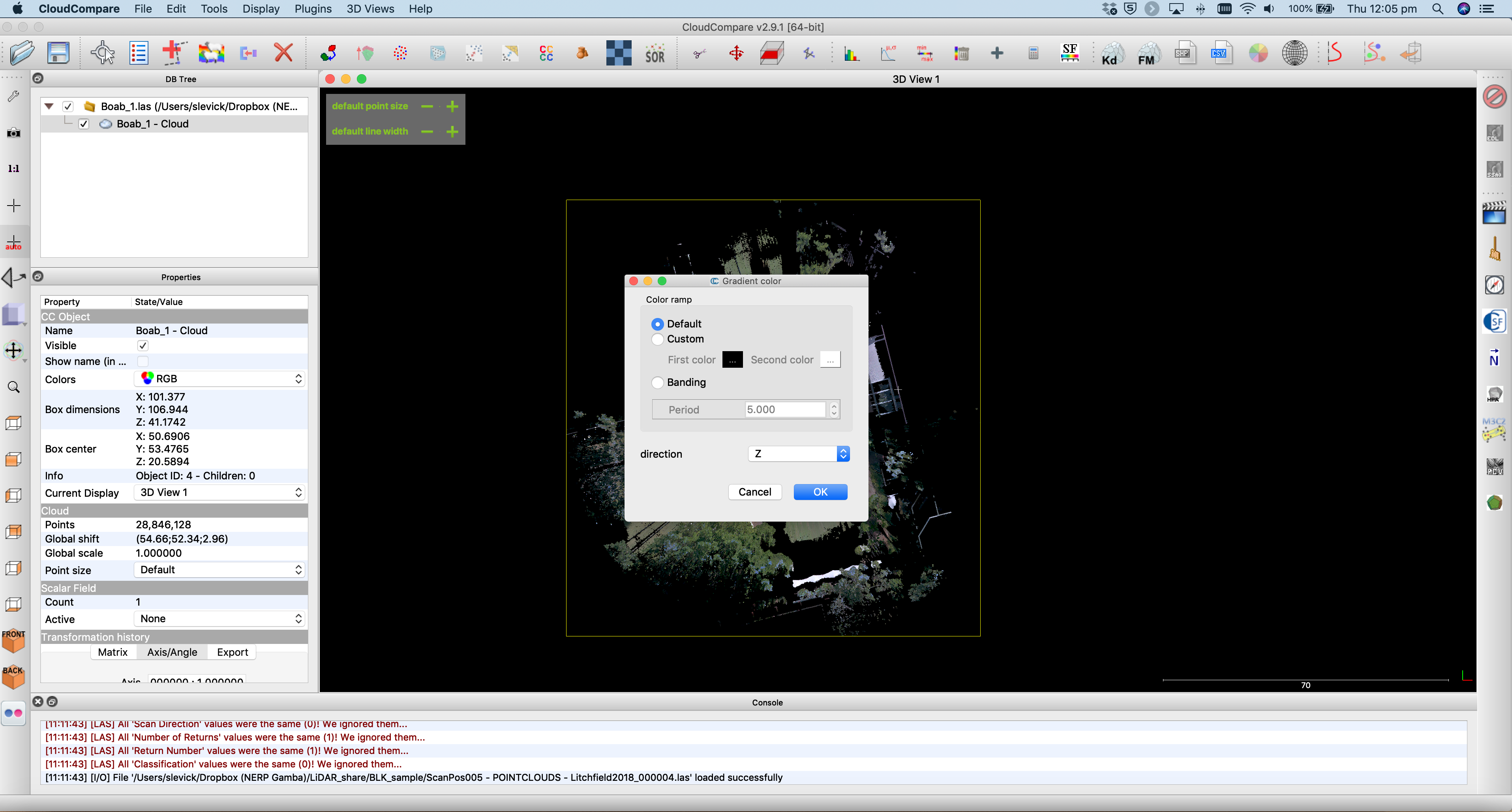The image size is (1512, 812).
Task: Click the Save floppy disk icon
Action: pyautogui.click(x=58, y=53)
